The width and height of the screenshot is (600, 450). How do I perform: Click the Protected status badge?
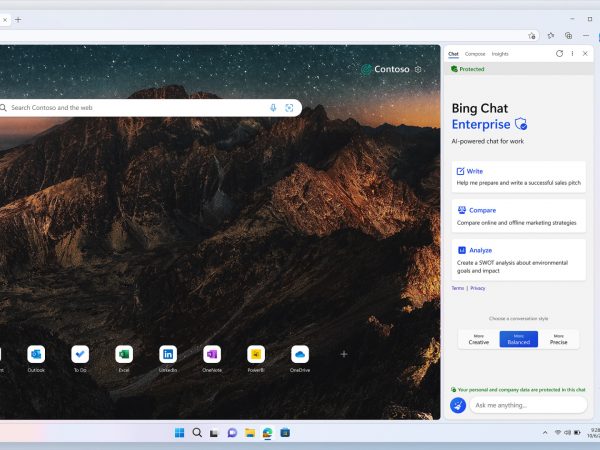pos(468,69)
